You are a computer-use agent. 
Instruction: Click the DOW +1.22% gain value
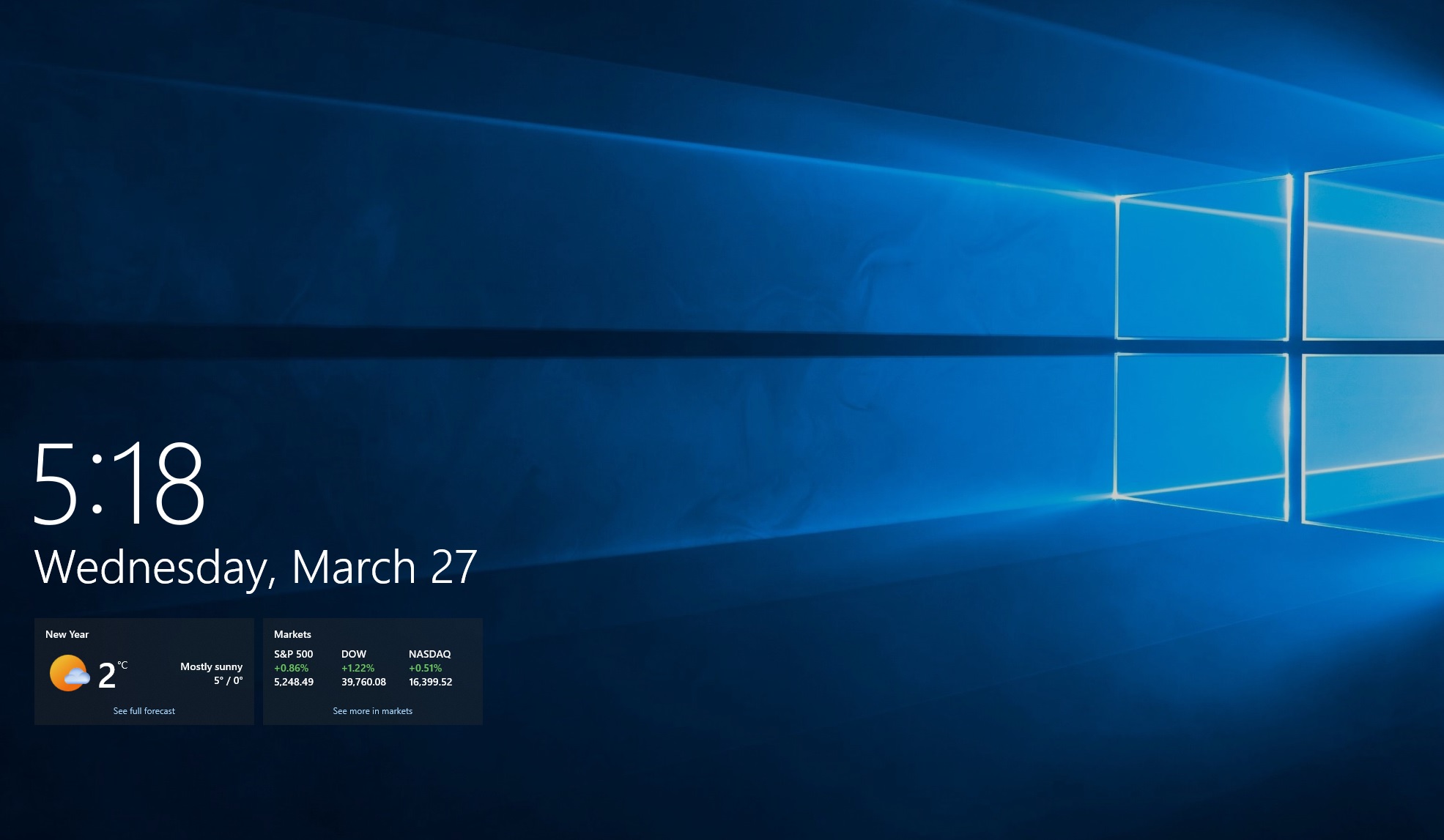358,668
